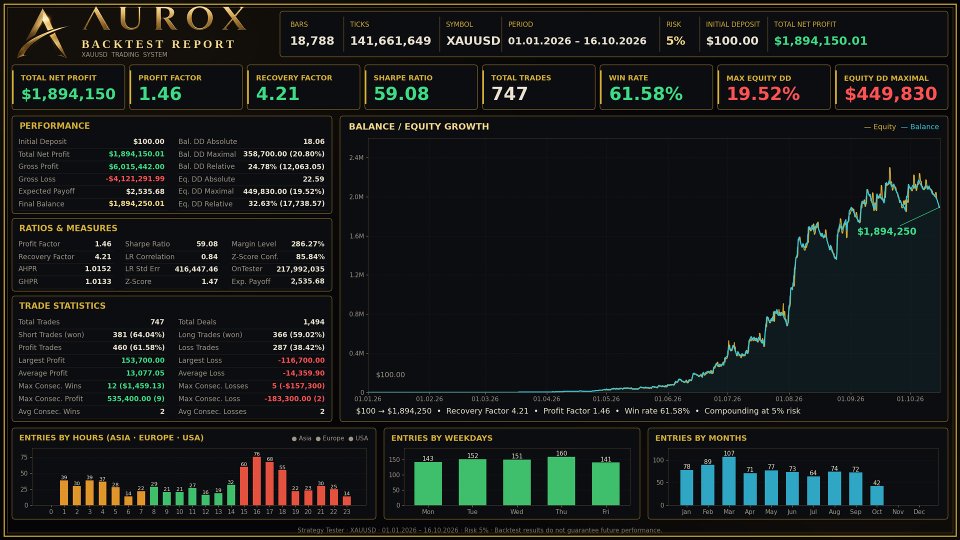This screenshot has height=540, width=960.
Task: Select Largest Loss value -116,700.00
Action: 301,361
